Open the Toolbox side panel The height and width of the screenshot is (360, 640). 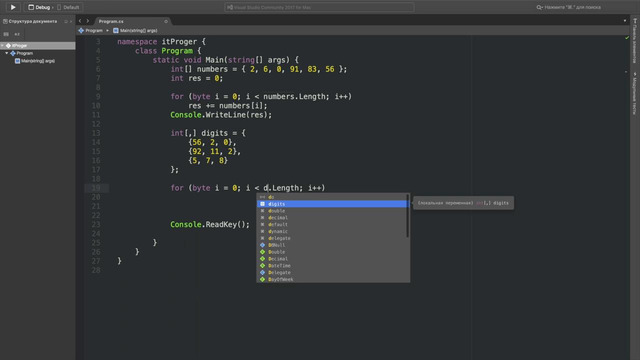point(635,41)
